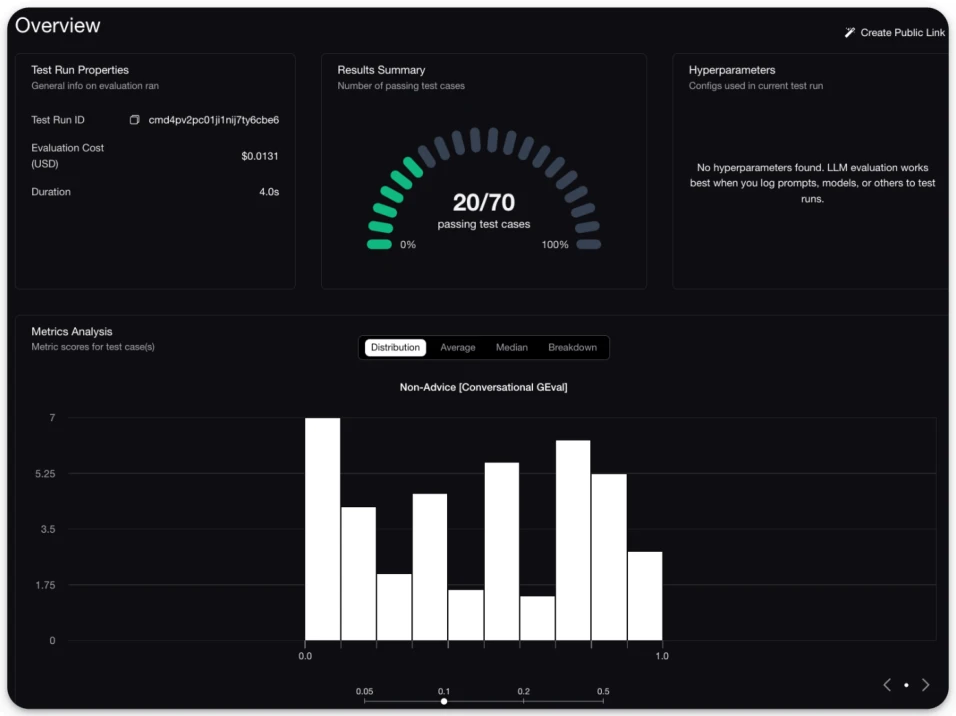The image size is (956, 716).
Task: Set bin size slider to 0.5
Action: click(x=603, y=701)
